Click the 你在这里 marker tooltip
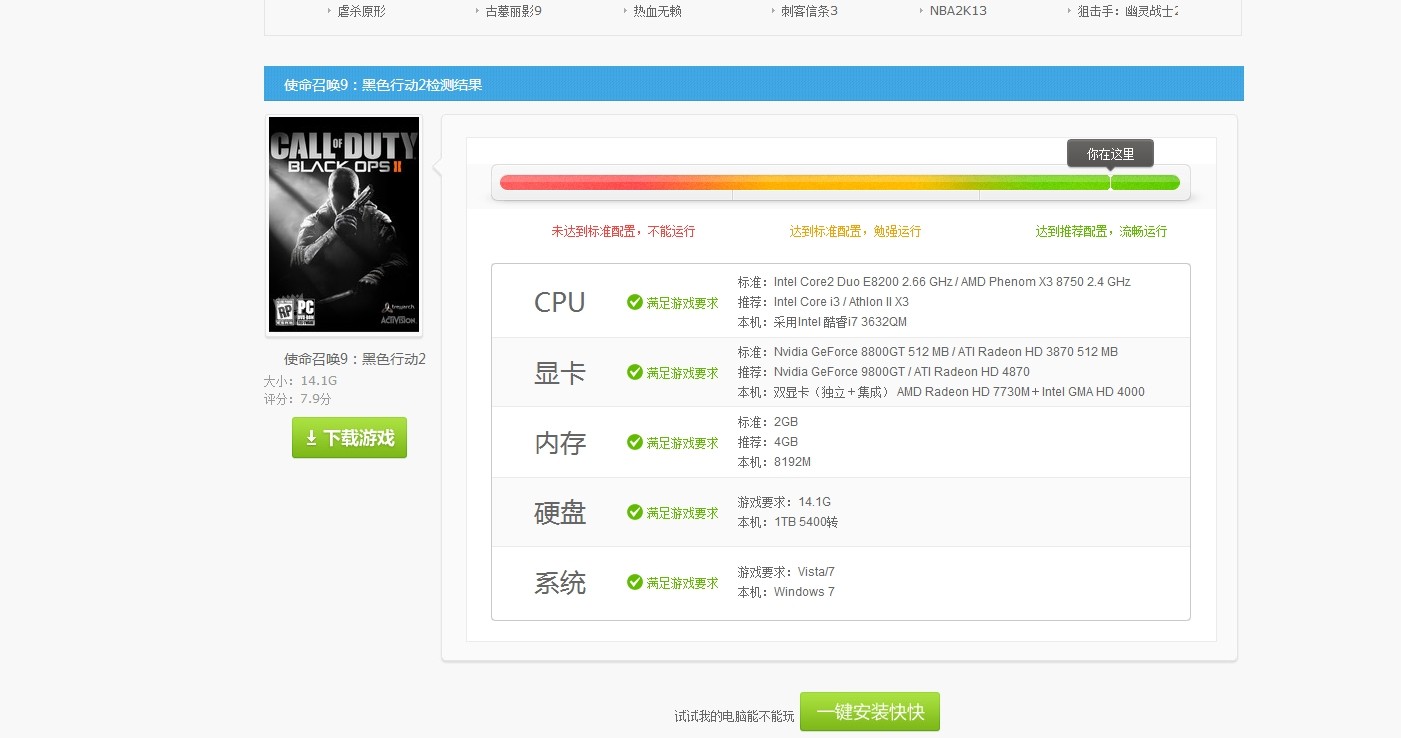This screenshot has height=738, width=1401. (1110, 154)
